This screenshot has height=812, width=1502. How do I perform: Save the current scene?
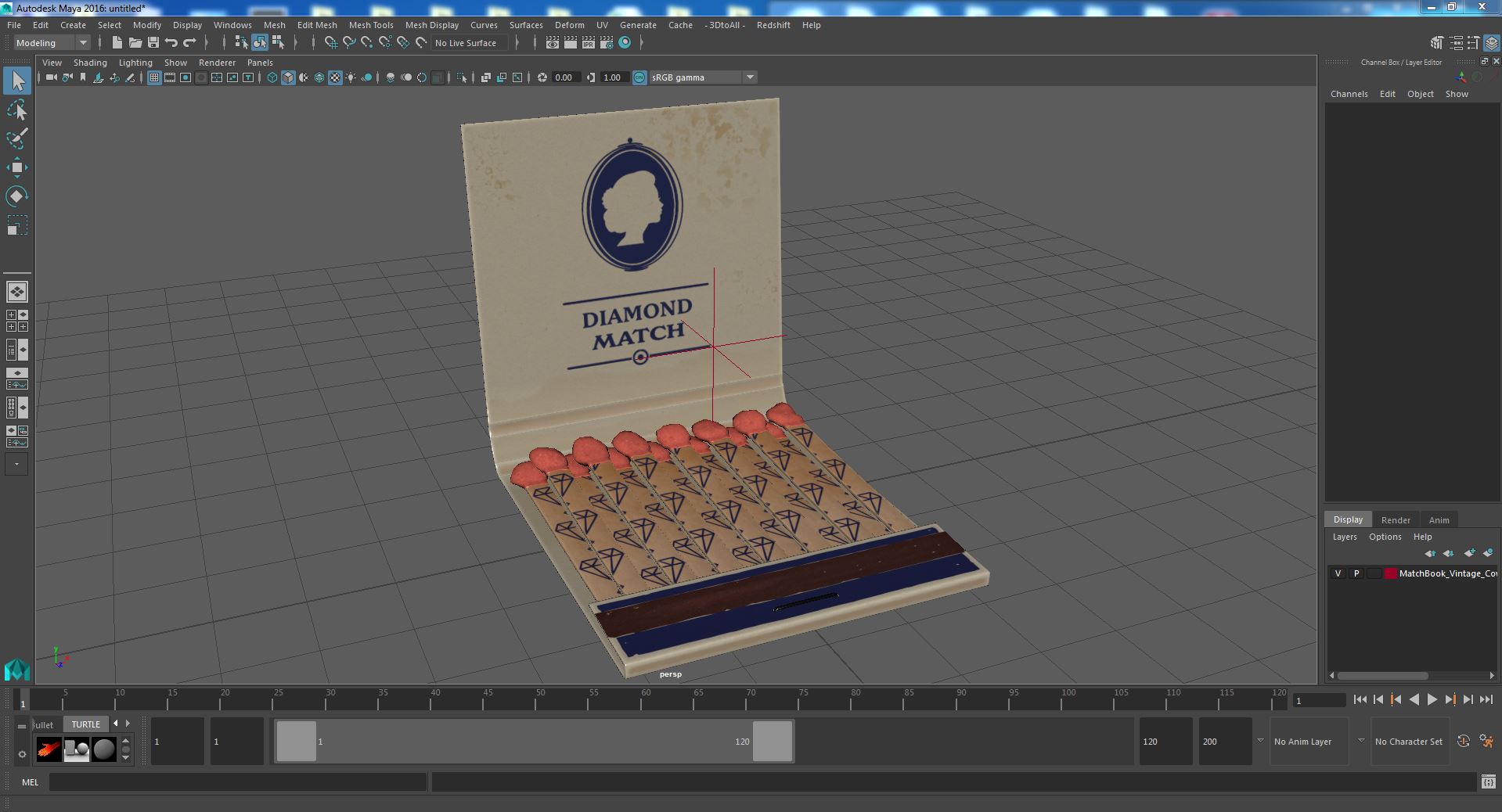point(153,43)
